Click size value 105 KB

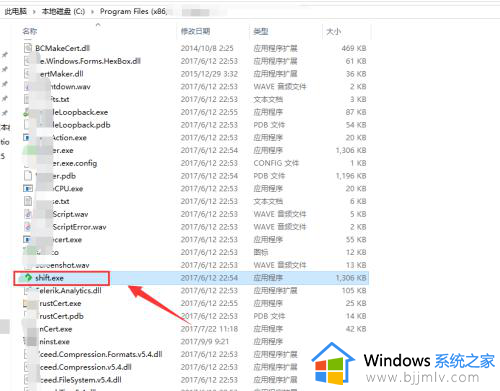pos(354,290)
